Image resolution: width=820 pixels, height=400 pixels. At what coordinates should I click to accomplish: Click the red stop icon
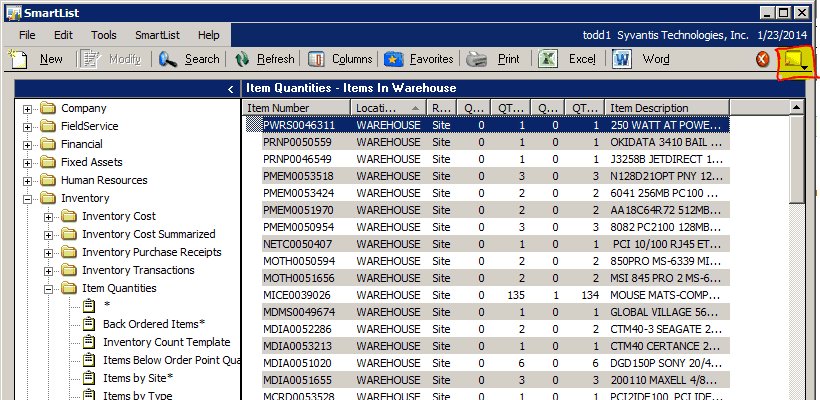[x=763, y=59]
